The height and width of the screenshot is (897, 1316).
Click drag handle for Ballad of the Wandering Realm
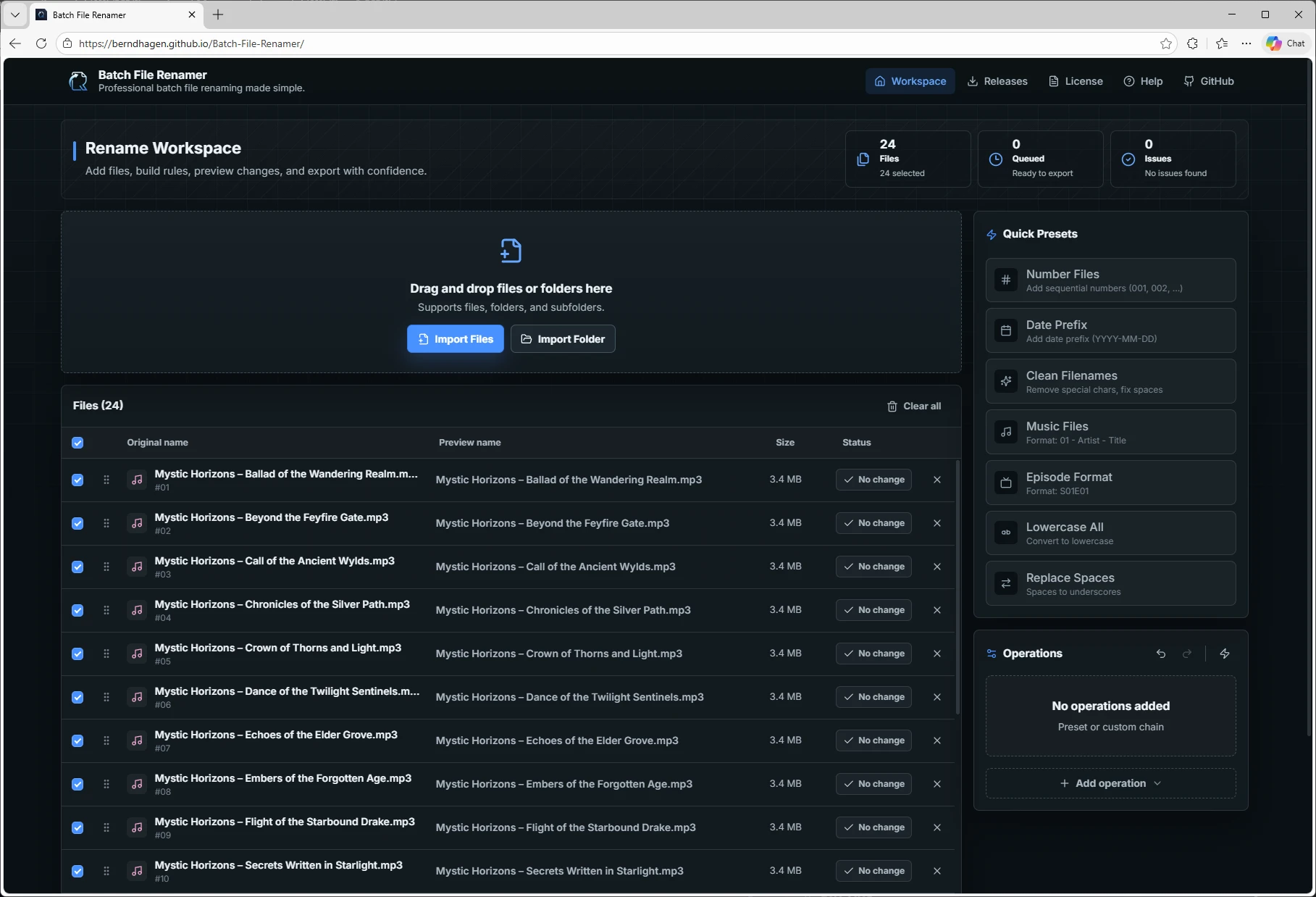106,480
